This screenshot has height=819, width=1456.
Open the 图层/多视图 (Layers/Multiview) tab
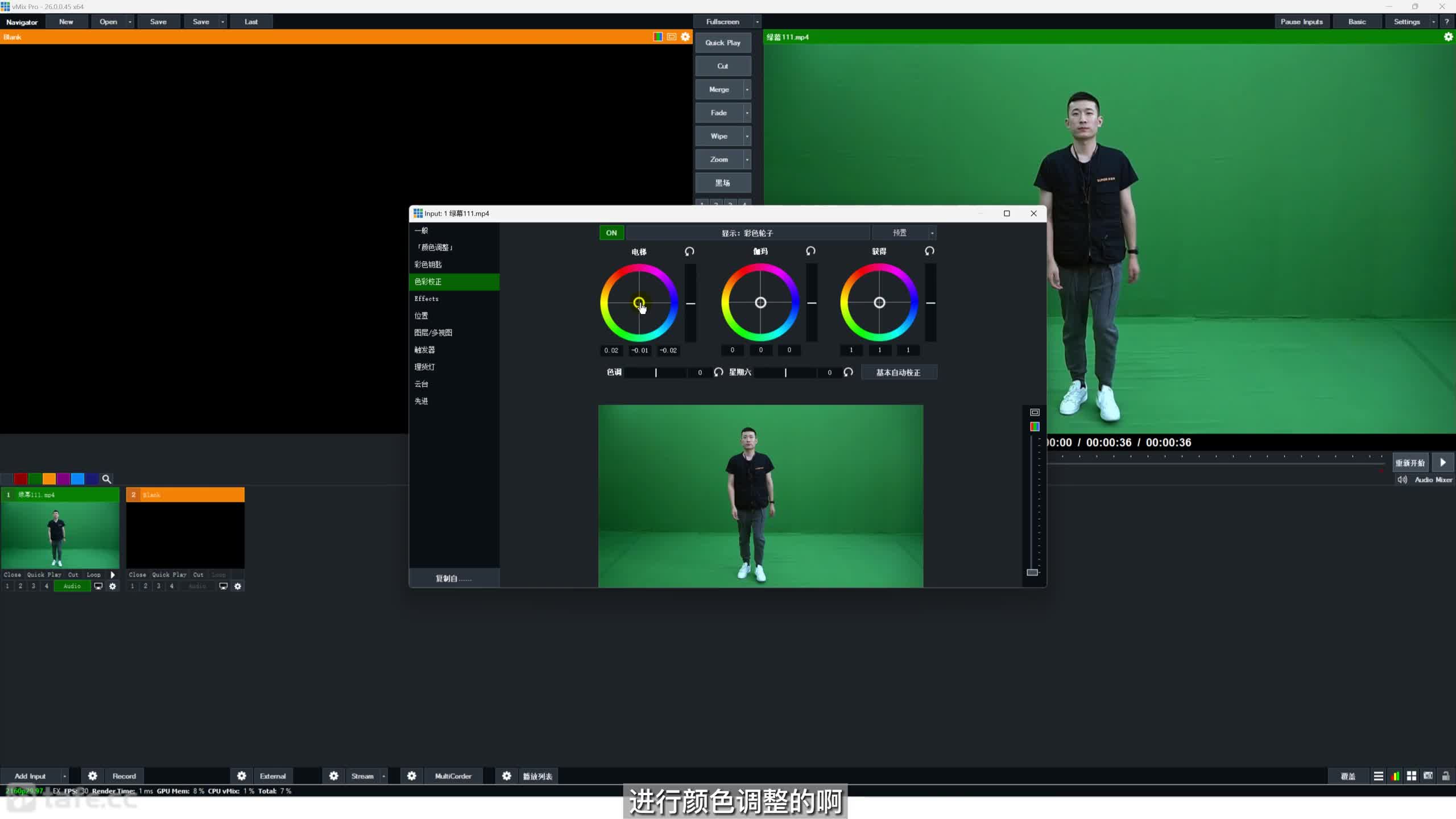pos(454,333)
